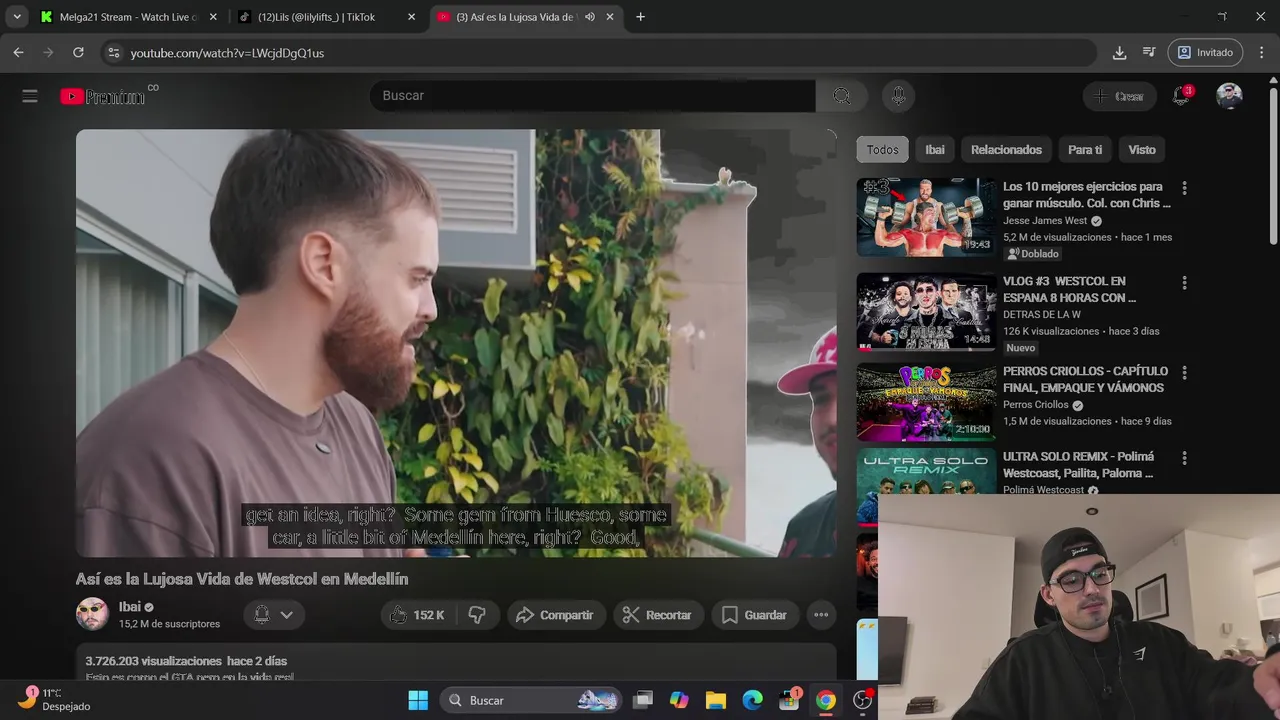Open Chrome media controls icon
This screenshot has height=720, width=1280.
coord(1150,52)
